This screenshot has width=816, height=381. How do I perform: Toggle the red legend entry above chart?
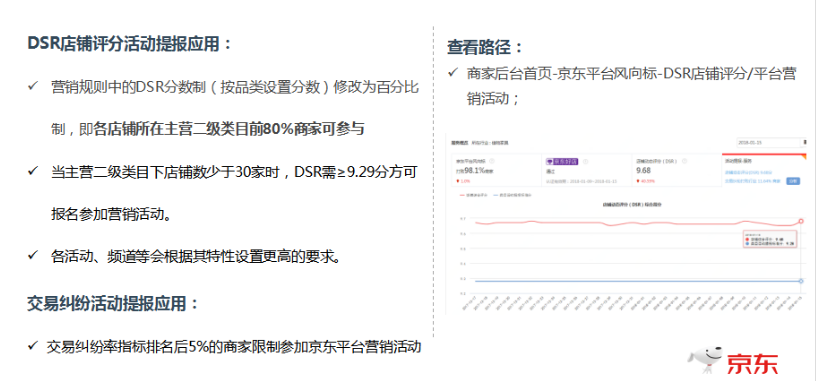pos(474,195)
